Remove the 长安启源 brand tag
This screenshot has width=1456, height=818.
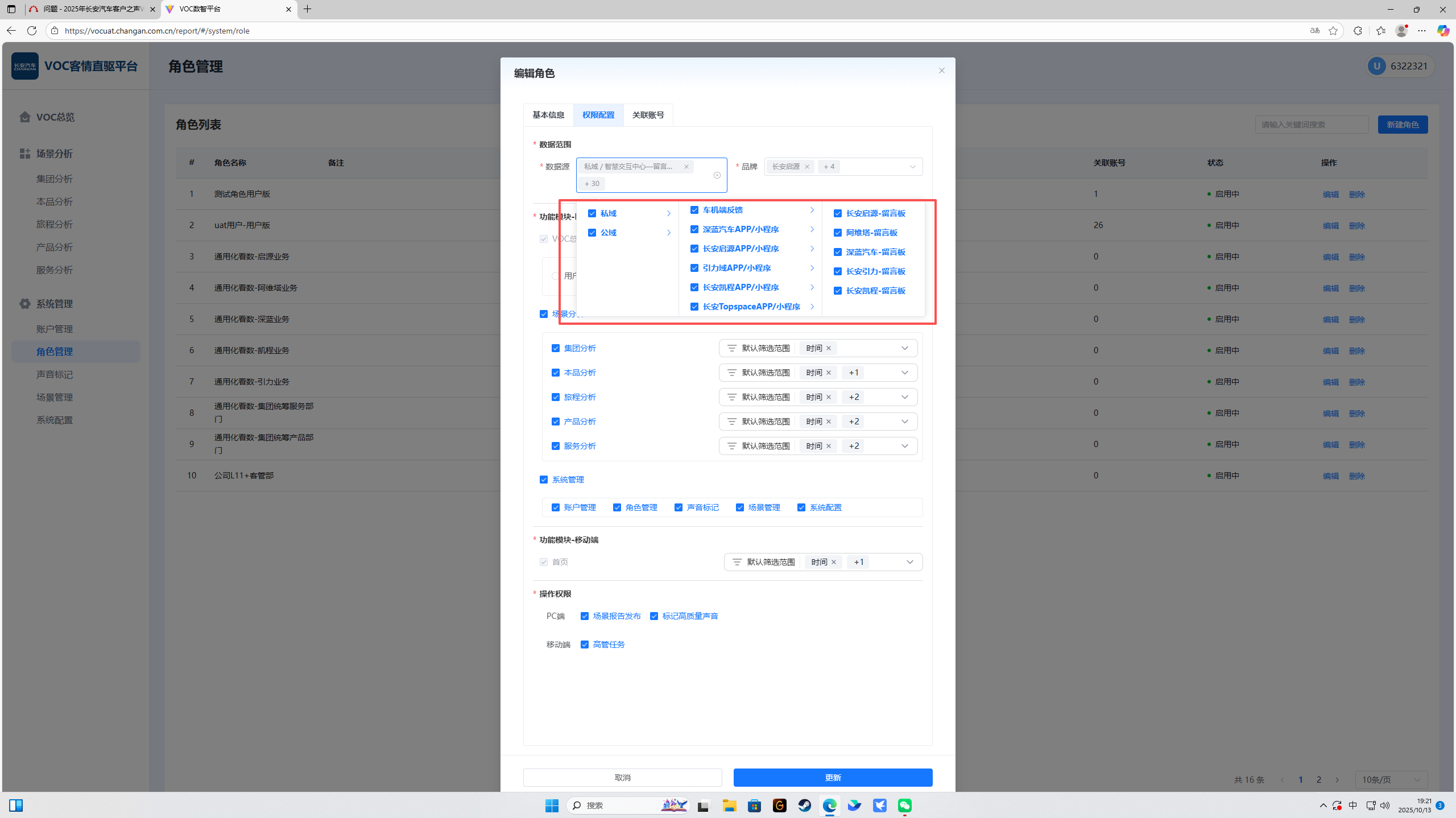(806, 167)
